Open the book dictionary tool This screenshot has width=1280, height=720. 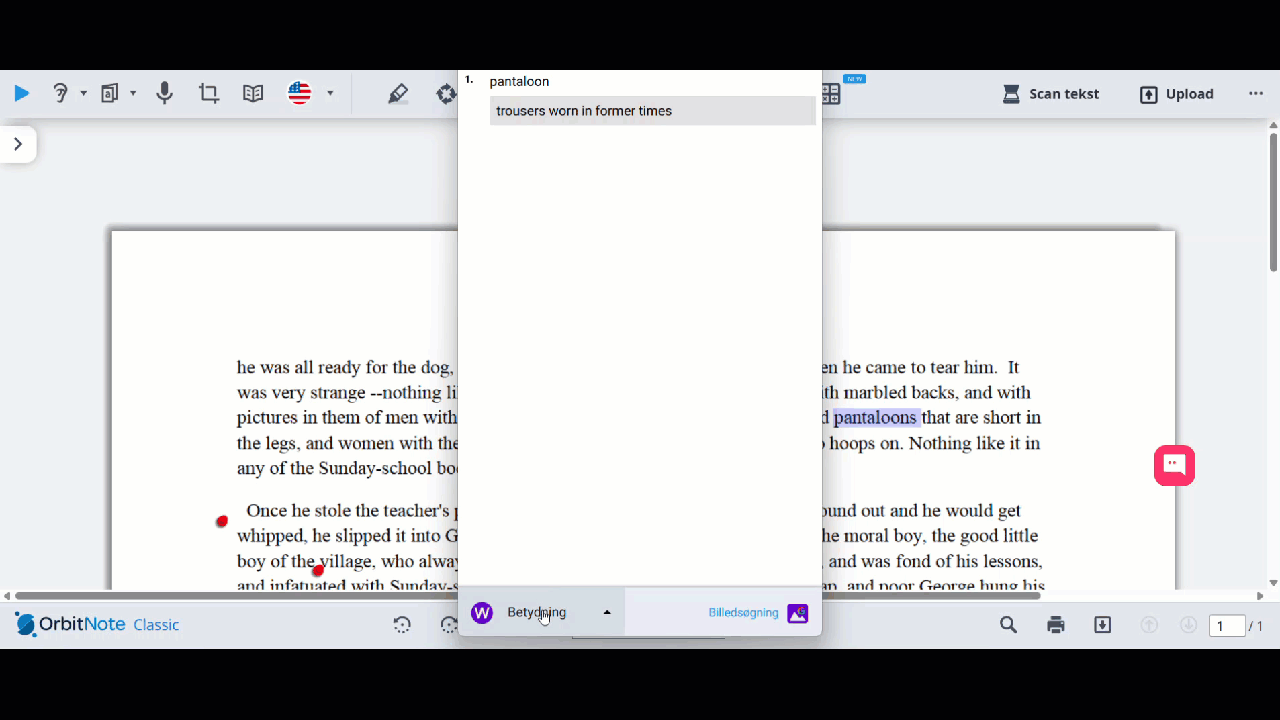(253, 94)
